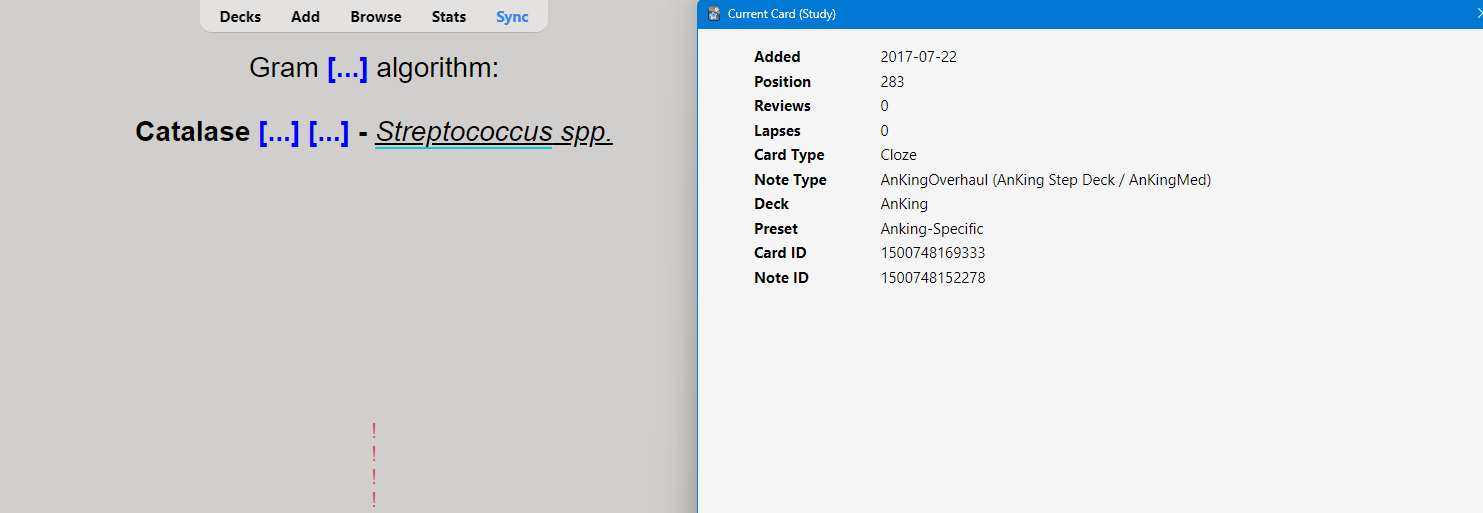Open the Decks screen
Image resolution: width=1483 pixels, height=513 pixels.
pyautogui.click(x=240, y=17)
